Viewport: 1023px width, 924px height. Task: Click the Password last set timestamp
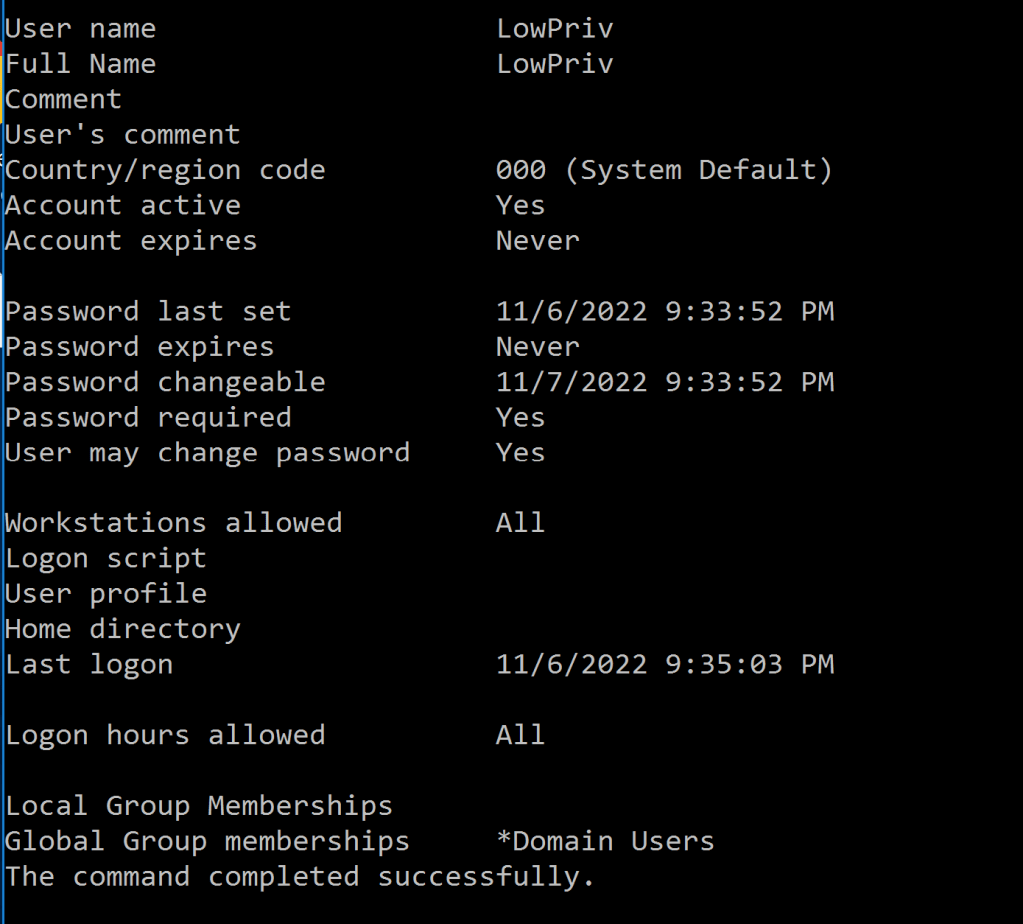coord(664,312)
